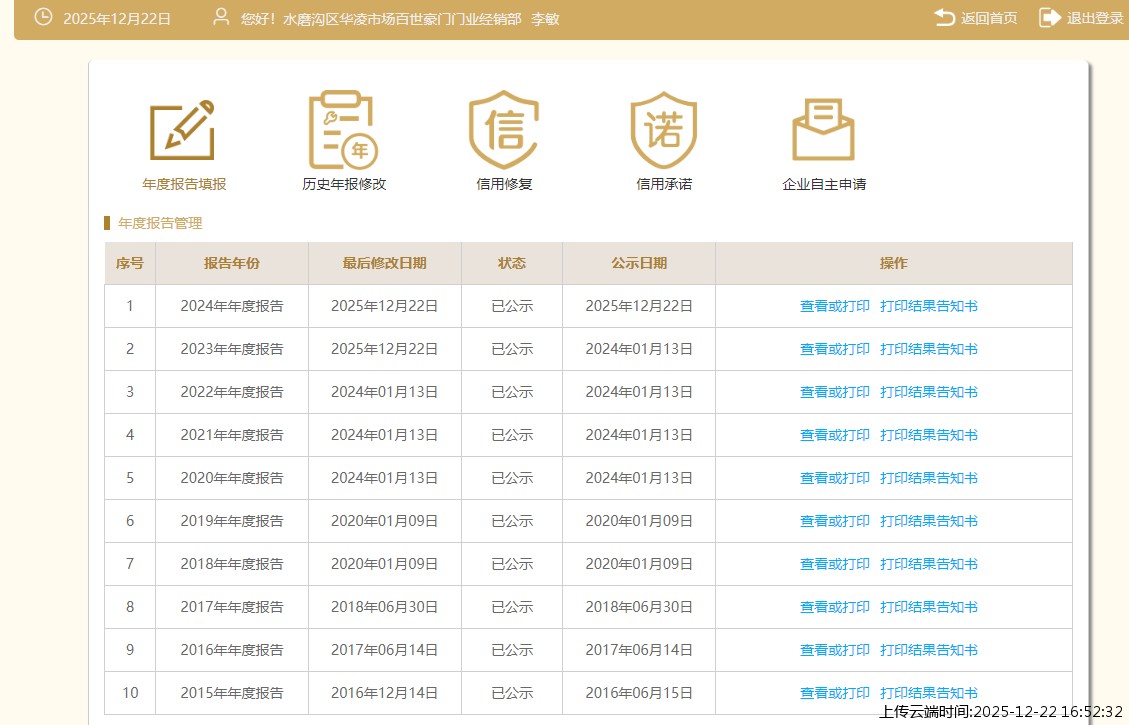Open the 信用修复 shield icon
This screenshot has width=1129, height=725.
click(x=504, y=130)
